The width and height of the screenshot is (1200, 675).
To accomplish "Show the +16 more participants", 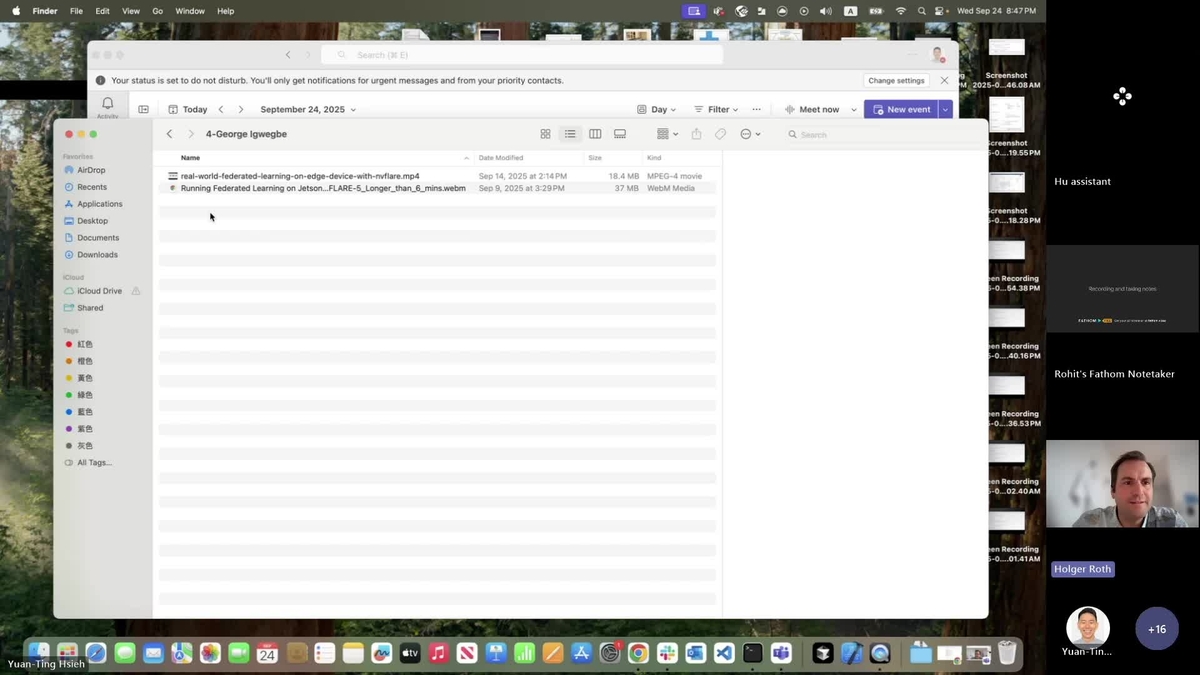I will 1157,629.
